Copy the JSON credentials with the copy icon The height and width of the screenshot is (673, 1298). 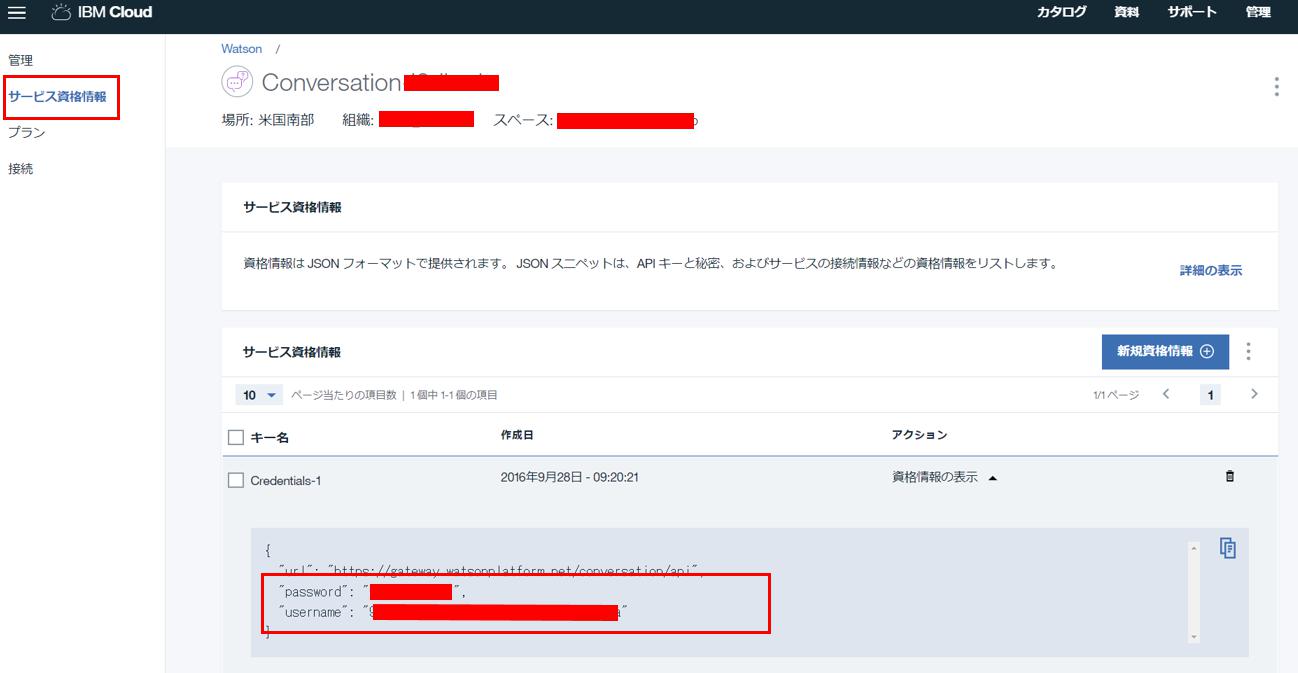tap(1228, 548)
